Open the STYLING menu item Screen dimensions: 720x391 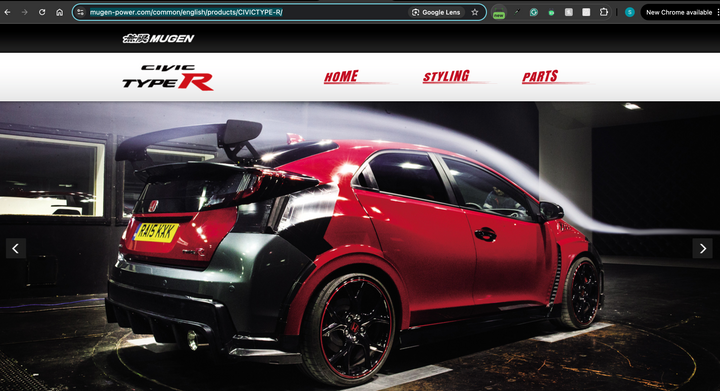click(x=446, y=76)
